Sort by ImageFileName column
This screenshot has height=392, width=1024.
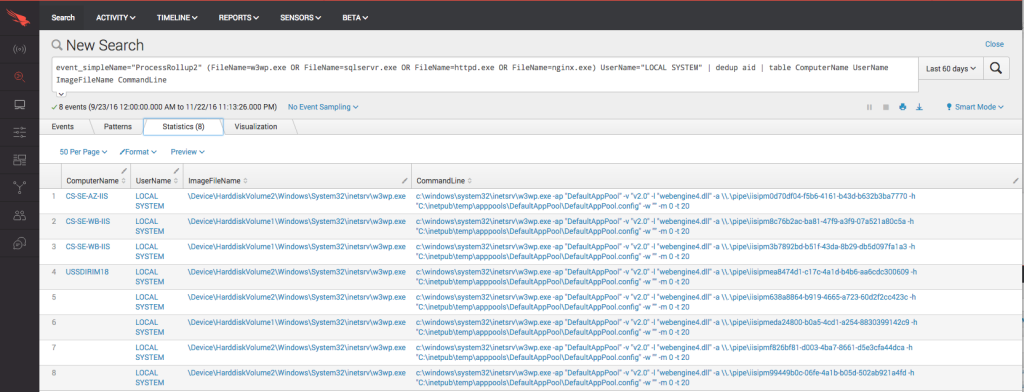pos(217,180)
